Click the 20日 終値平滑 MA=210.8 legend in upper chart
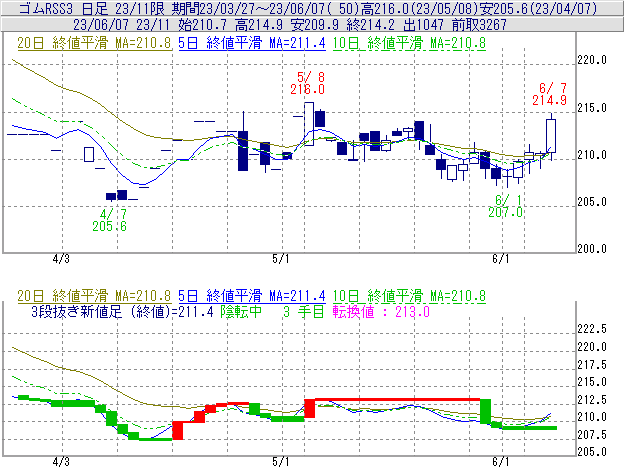This screenshot has height=475, width=624. tap(94, 43)
